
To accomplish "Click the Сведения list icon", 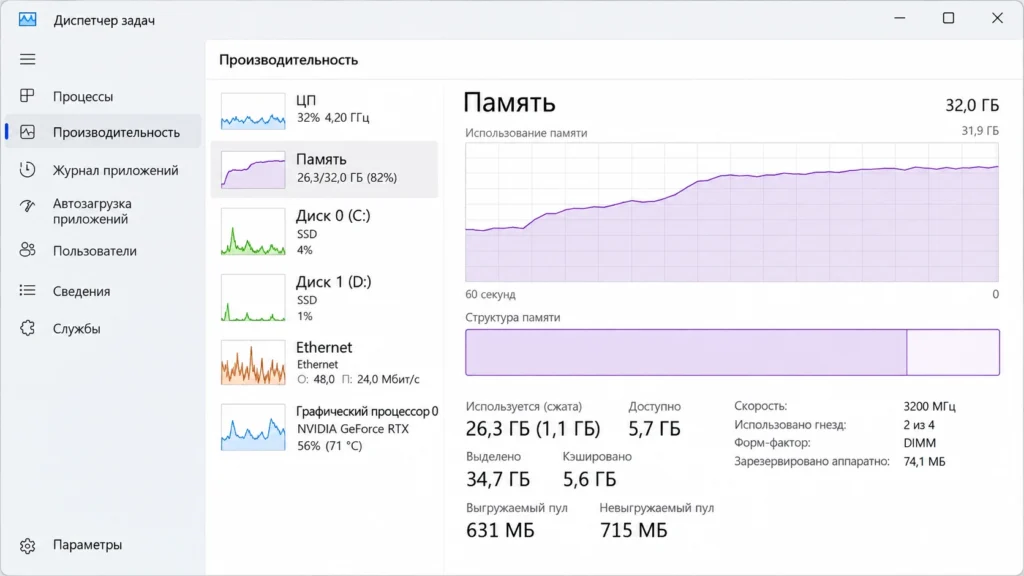I will pyautogui.click(x=27, y=291).
